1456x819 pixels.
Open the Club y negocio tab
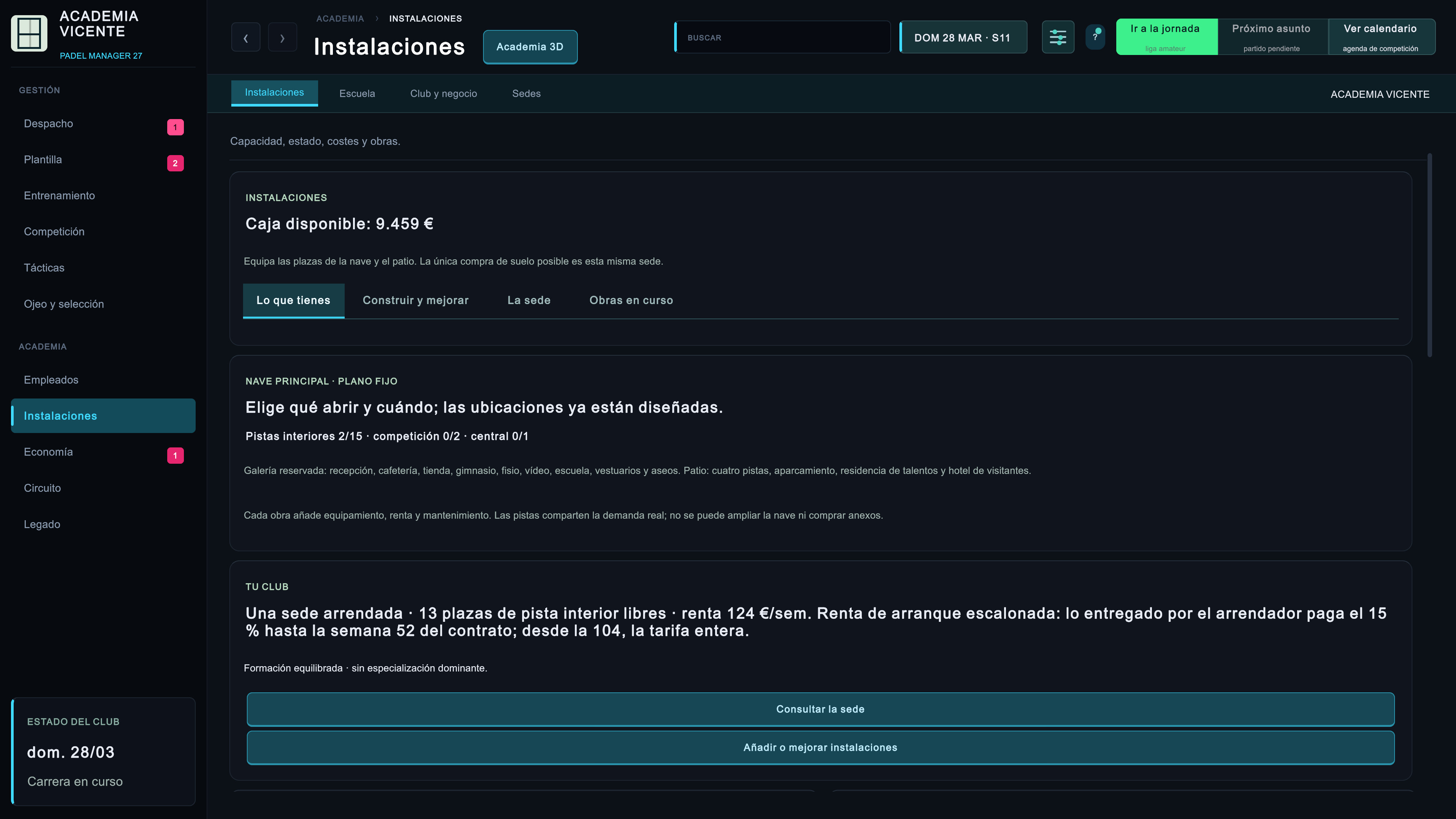443,93
